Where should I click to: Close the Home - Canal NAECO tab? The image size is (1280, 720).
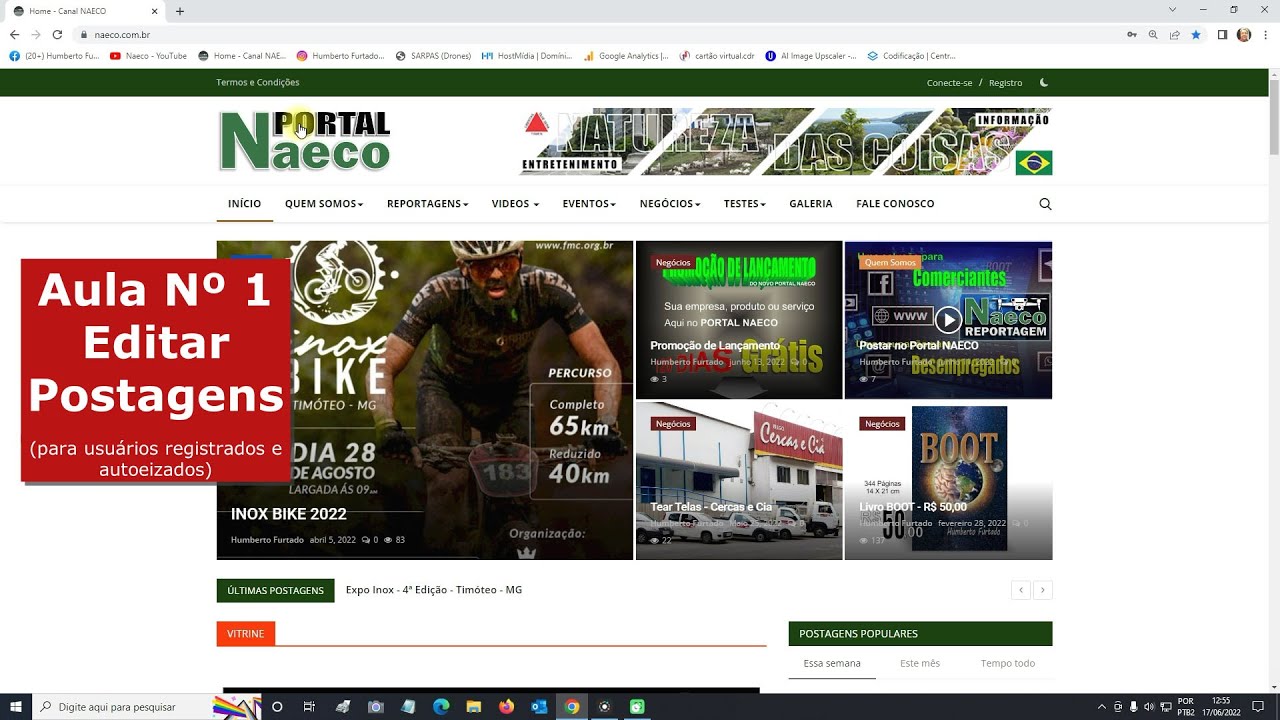click(156, 11)
